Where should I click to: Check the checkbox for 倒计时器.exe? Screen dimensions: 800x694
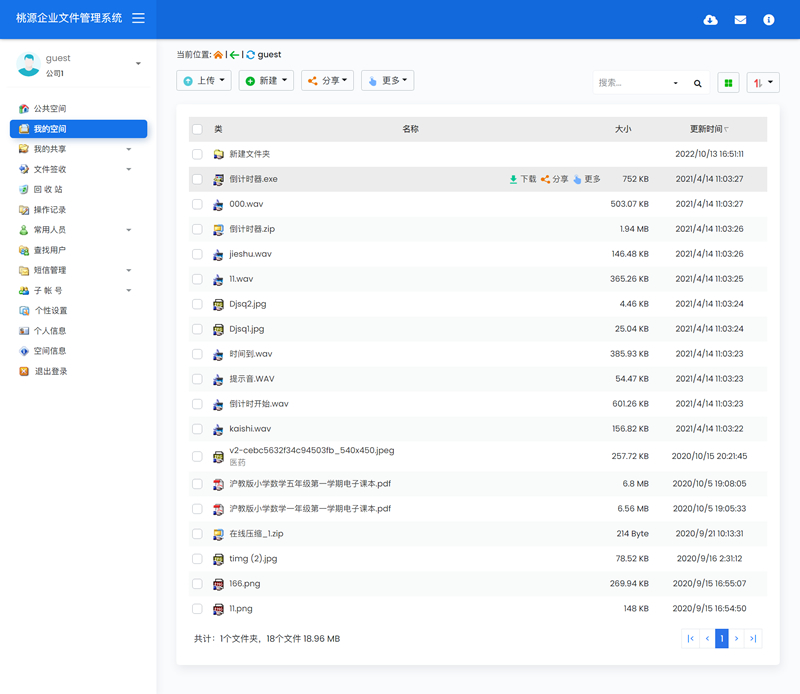(197, 178)
